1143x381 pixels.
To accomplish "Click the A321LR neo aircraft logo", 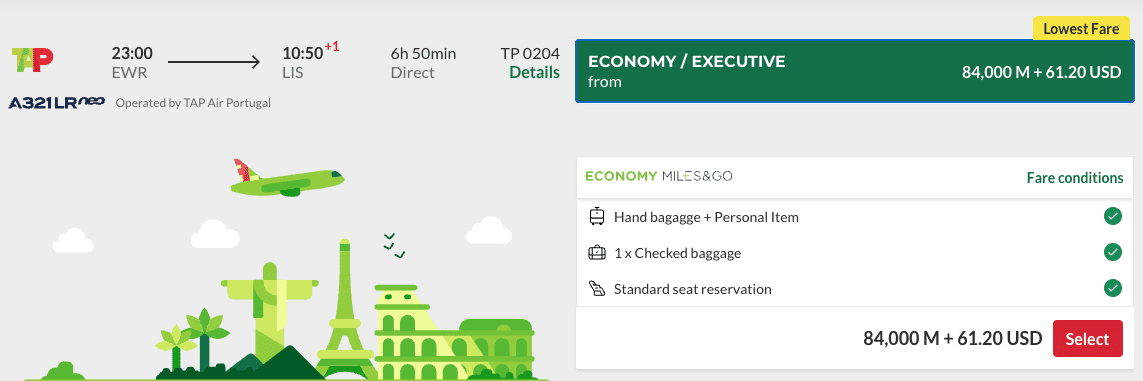I will 58,103.
